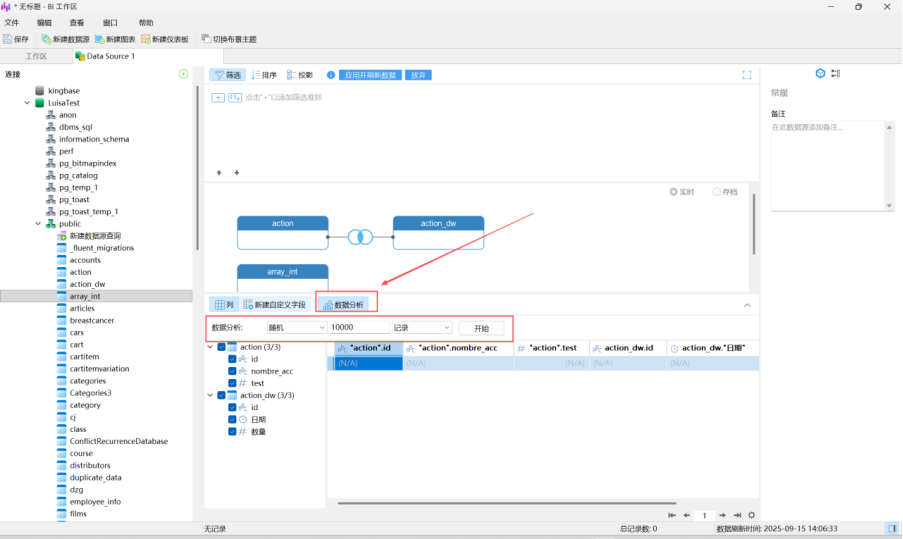Click the 新建图表 toolbar icon
The image size is (903, 539).
coord(99,39)
